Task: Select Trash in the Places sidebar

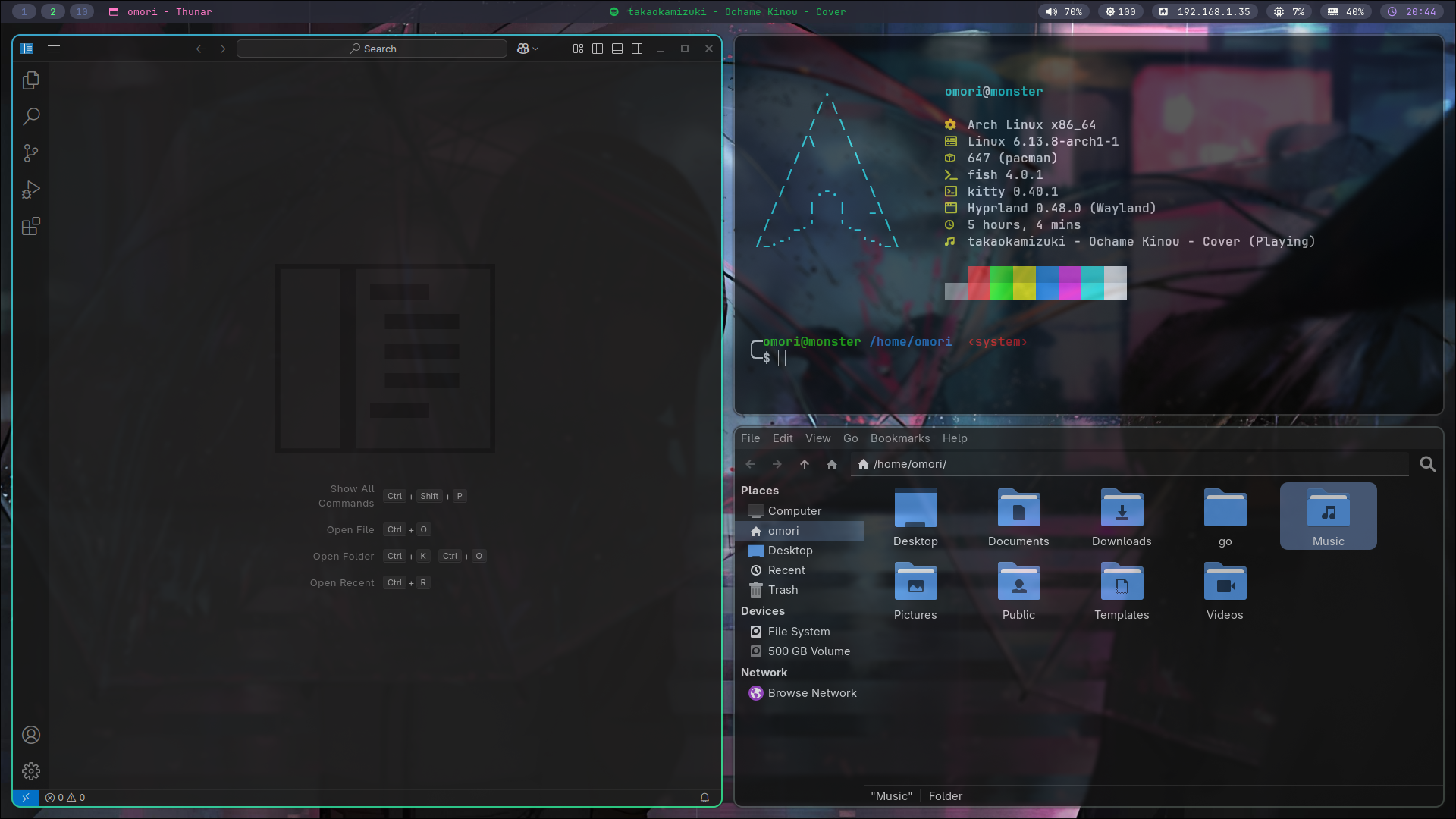Action: click(x=783, y=590)
